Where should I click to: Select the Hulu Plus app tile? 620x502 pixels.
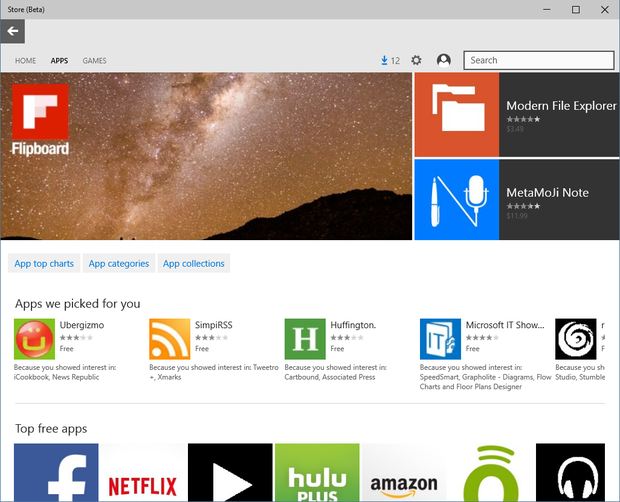[317, 473]
